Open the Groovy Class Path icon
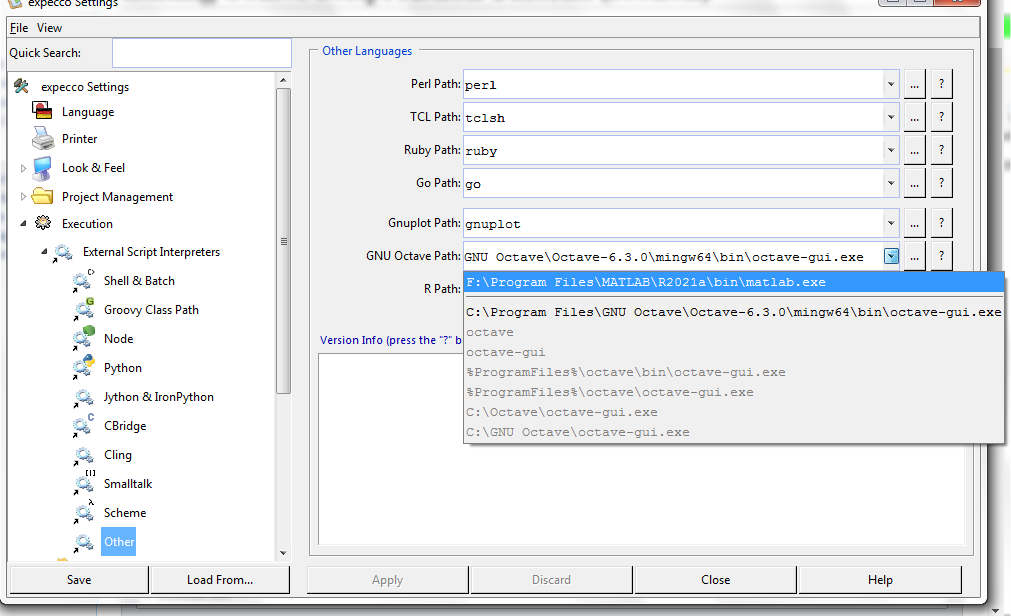The image size is (1011, 616). click(x=84, y=310)
